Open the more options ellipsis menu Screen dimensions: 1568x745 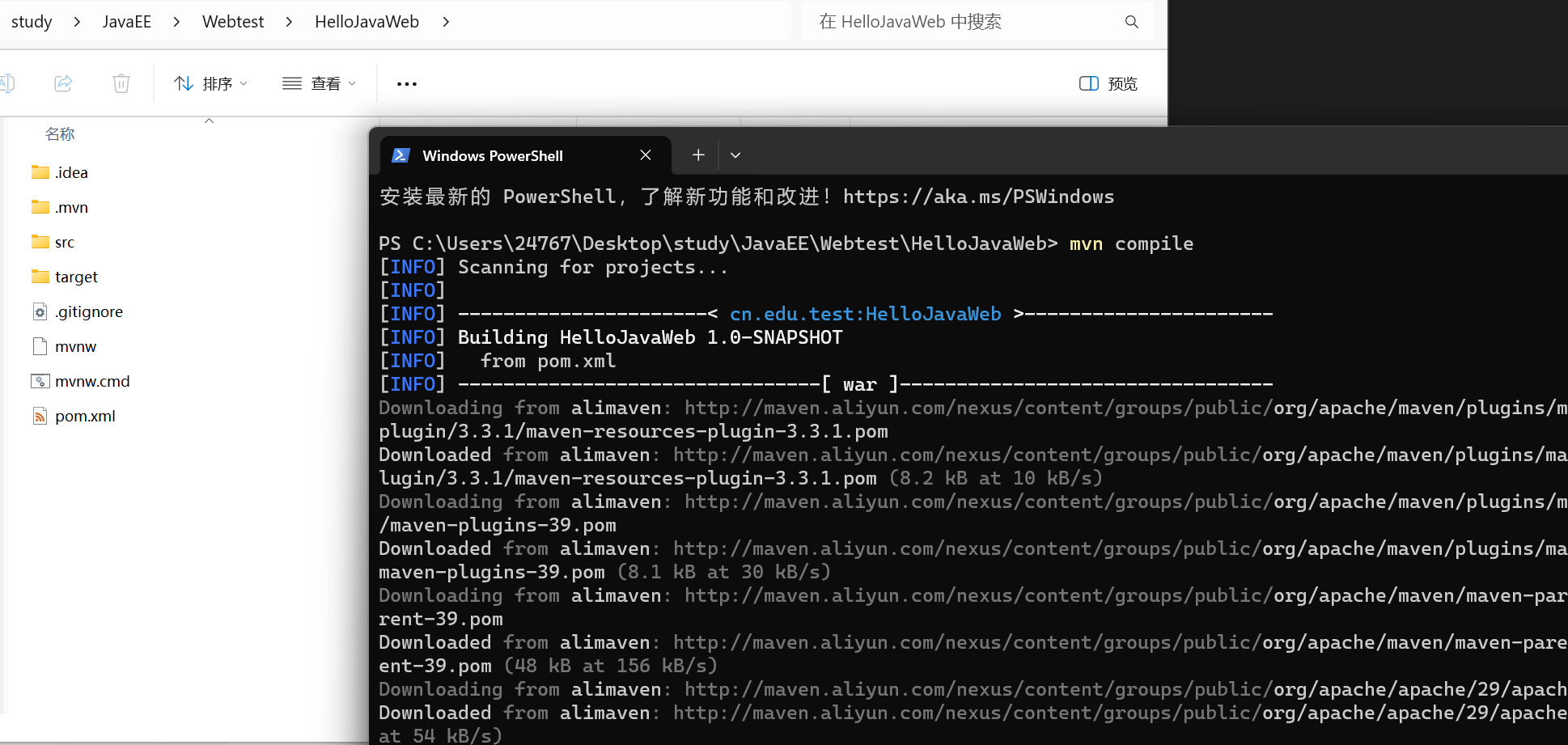pos(407,84)
